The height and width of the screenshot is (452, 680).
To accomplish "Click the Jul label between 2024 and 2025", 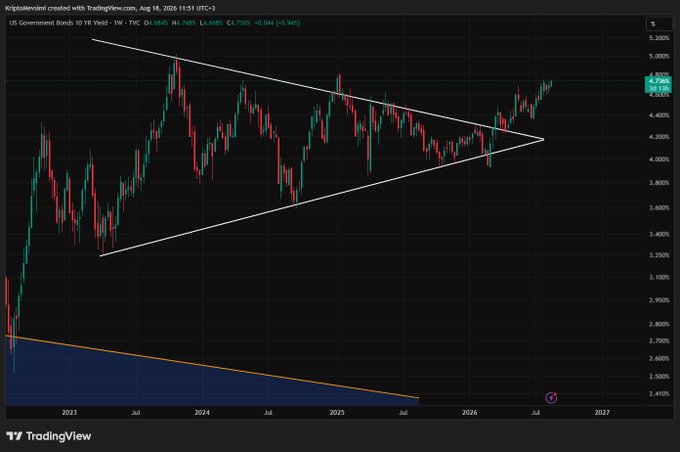I will [268, 412].
